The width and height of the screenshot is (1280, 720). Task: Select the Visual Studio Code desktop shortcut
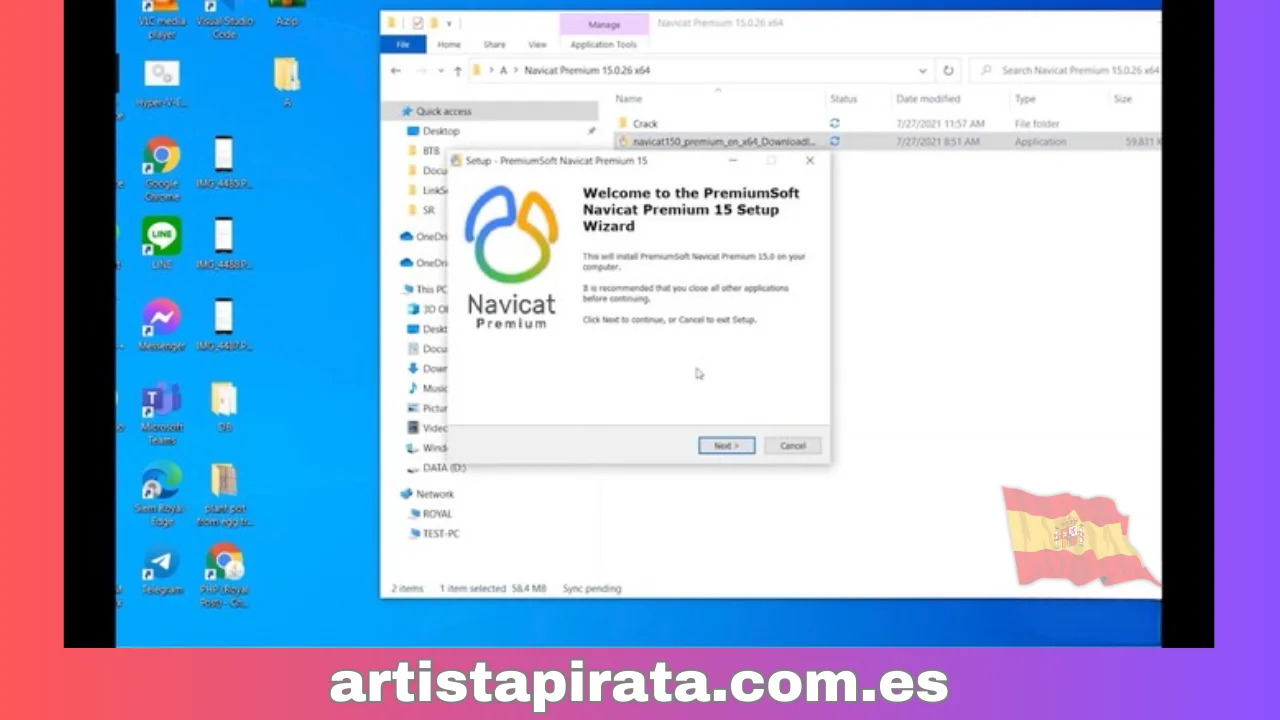224,22
